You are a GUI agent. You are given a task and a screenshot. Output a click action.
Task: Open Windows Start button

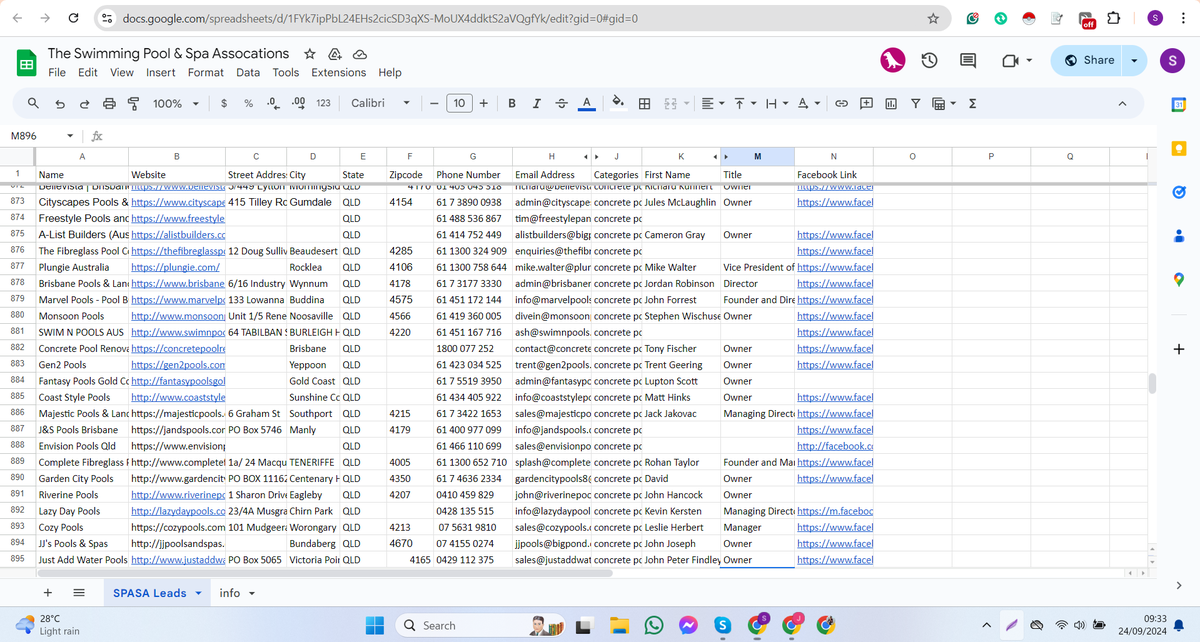tap(375, 625)
